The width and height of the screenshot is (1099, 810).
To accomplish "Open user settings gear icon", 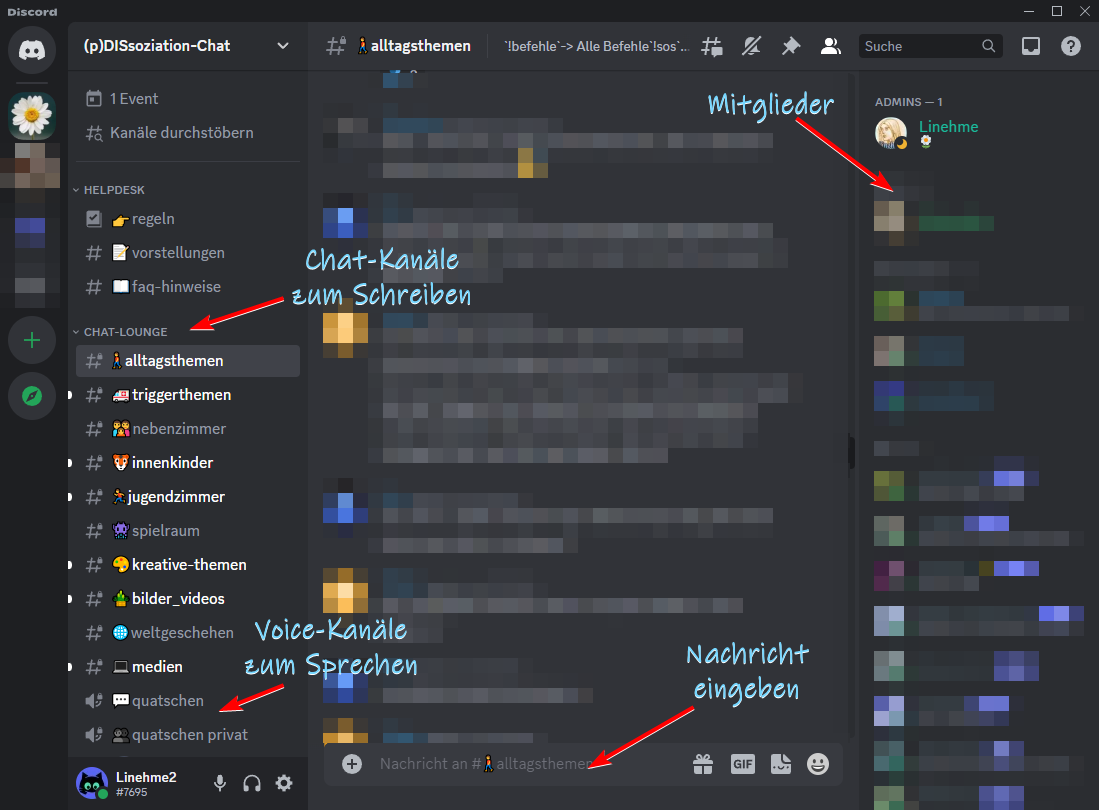I will tap(284, 783).
